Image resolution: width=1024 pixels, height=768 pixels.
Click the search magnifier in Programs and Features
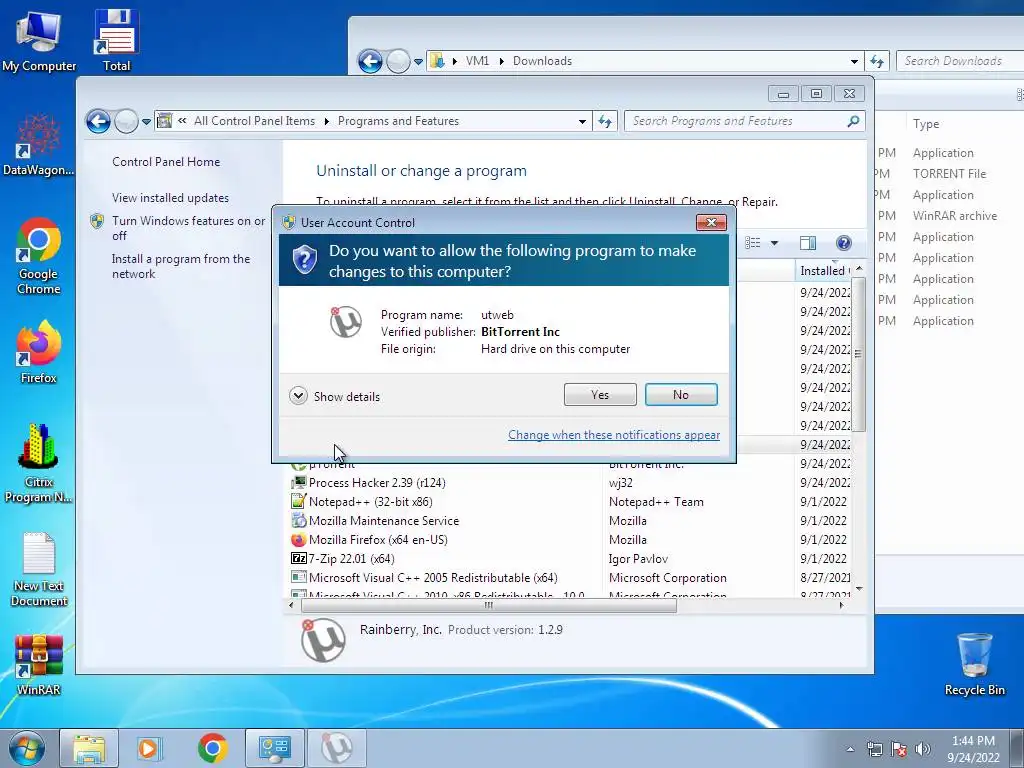pyautogui.click(x=853, y=121)
